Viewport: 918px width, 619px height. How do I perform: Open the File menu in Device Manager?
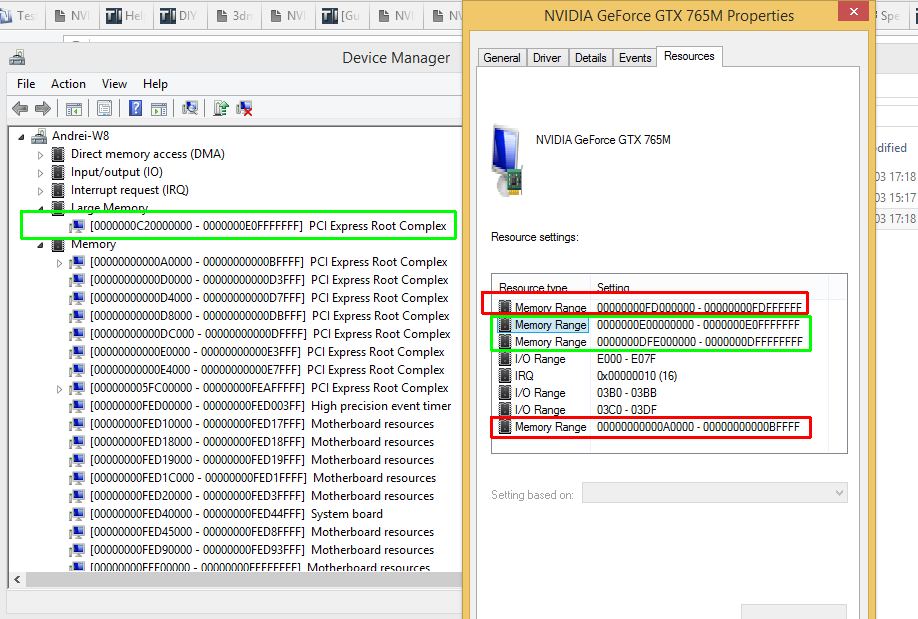(26, 84)
